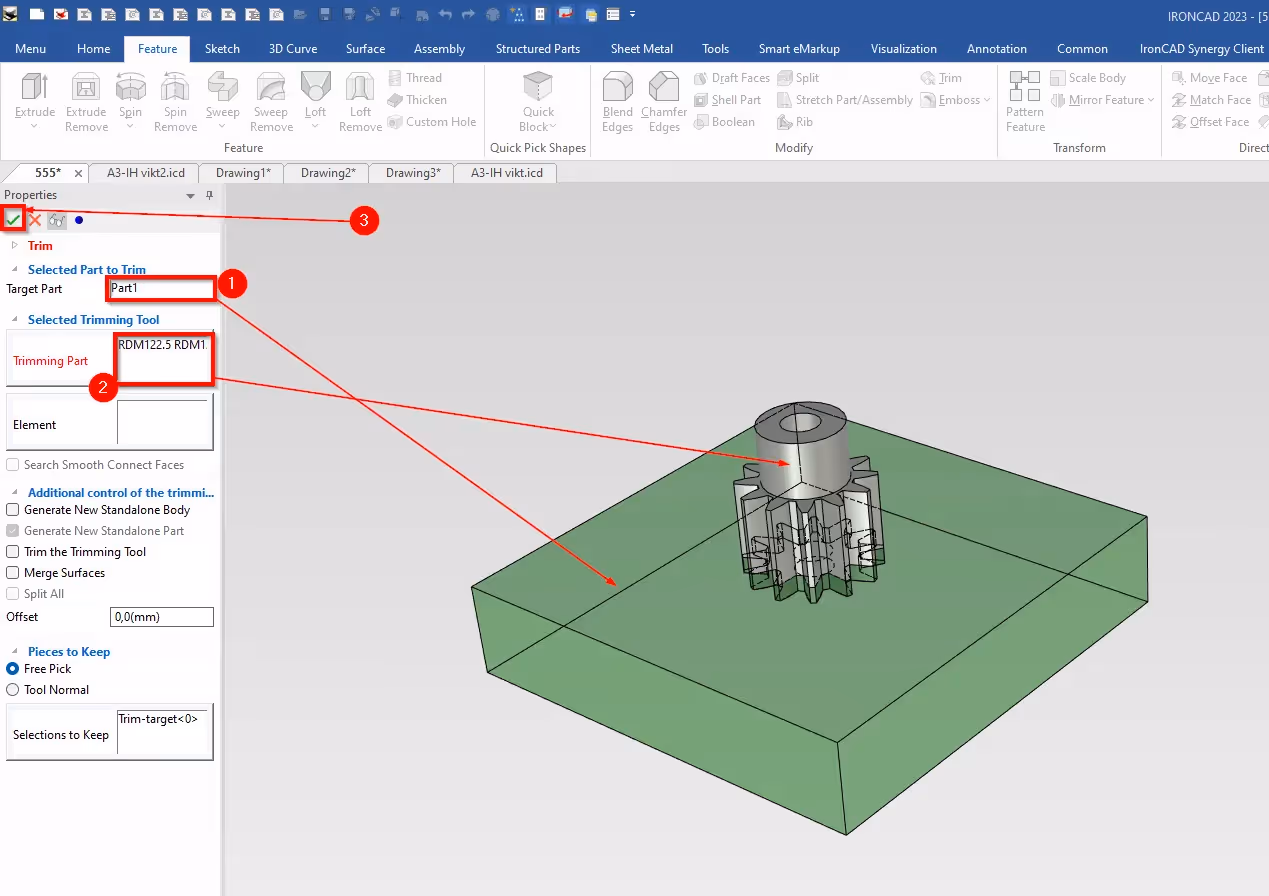This screenshot has height=896, width=1269.
Task: Open the Properties panel dropdown arrow
Action: coord(190,197)
